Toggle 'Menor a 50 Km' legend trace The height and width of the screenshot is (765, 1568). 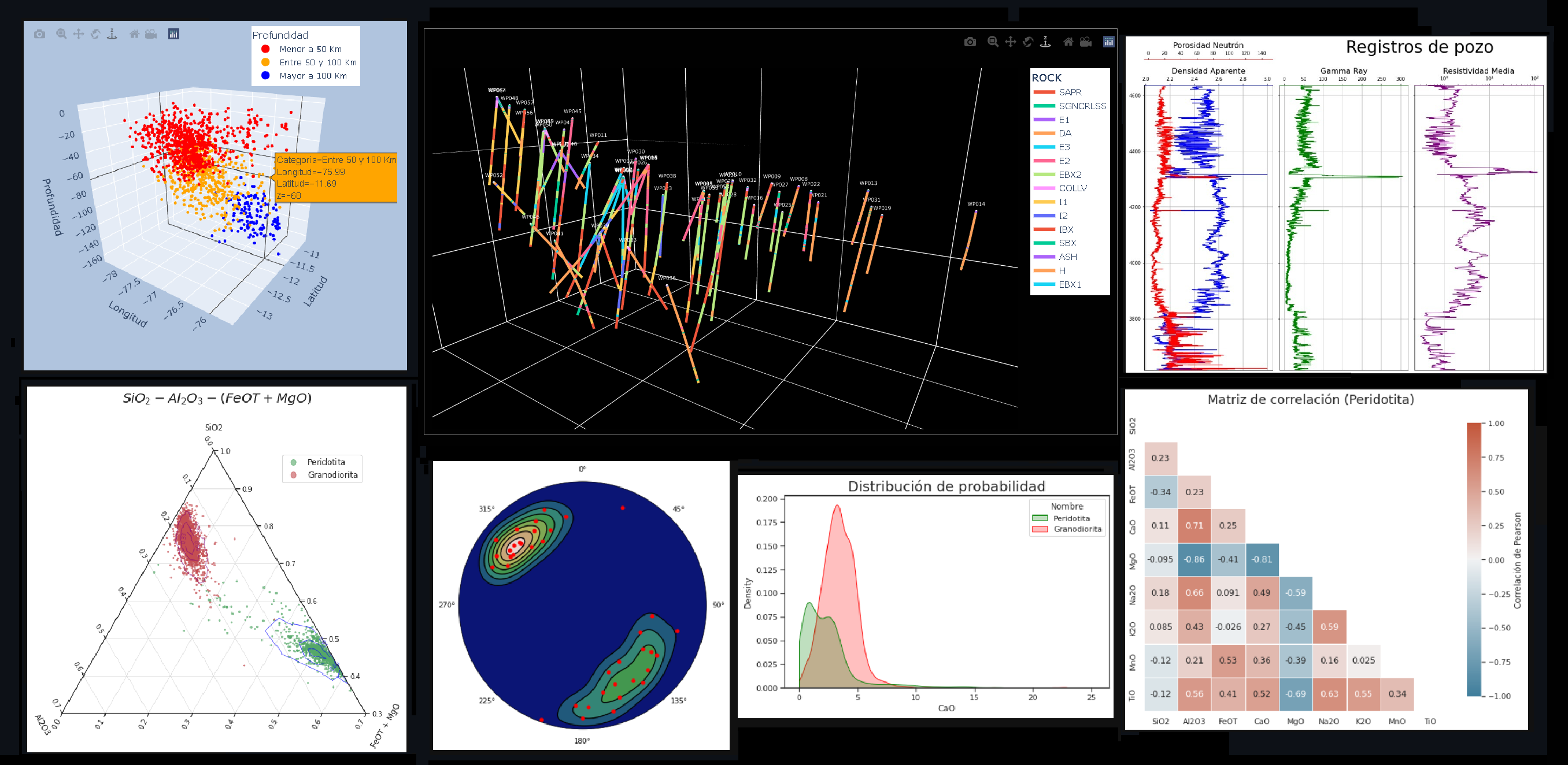click(x=310, y=49)
